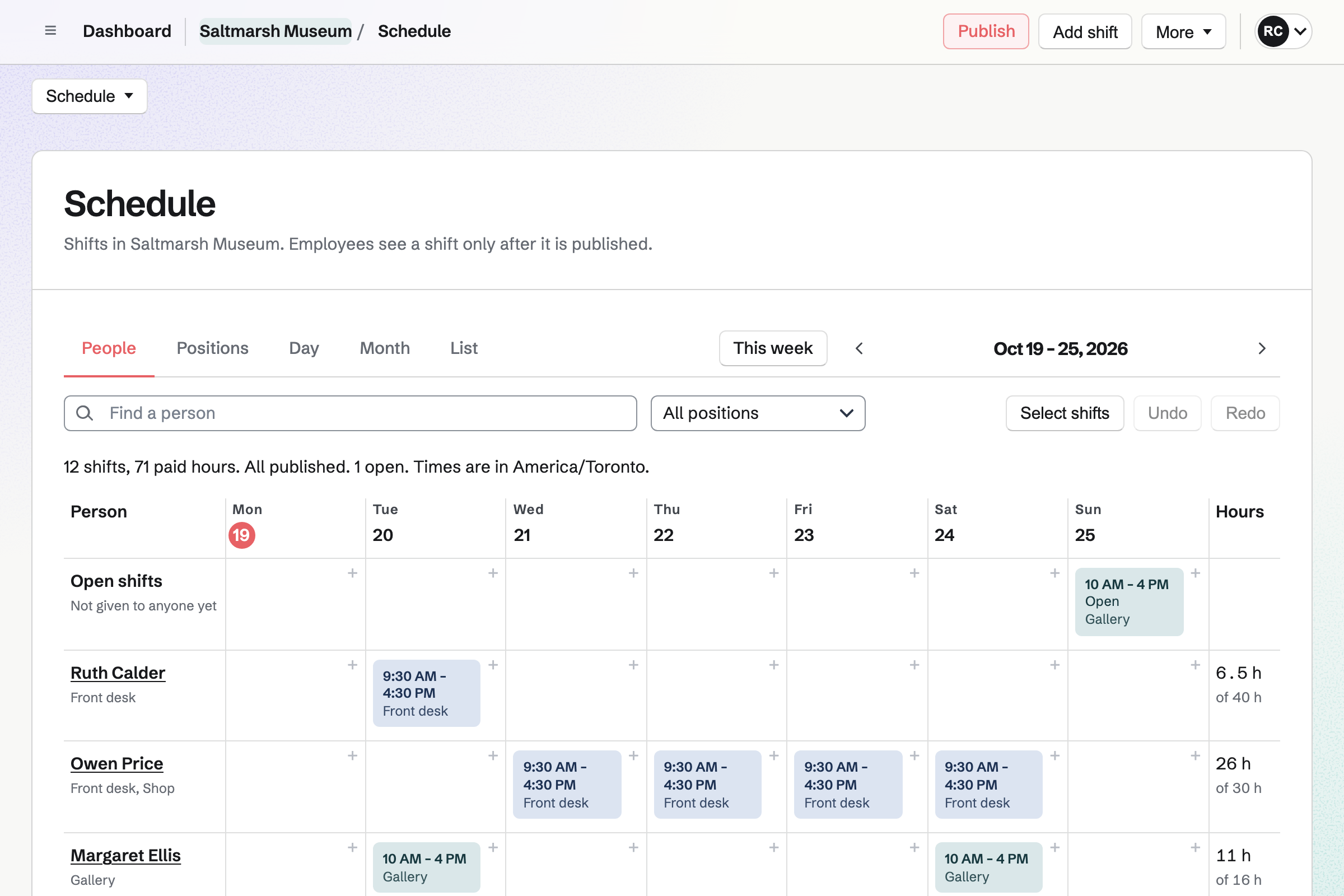Go to next week arrow
Viewport: 1344px width, 896px height.
coord(1262,348)
